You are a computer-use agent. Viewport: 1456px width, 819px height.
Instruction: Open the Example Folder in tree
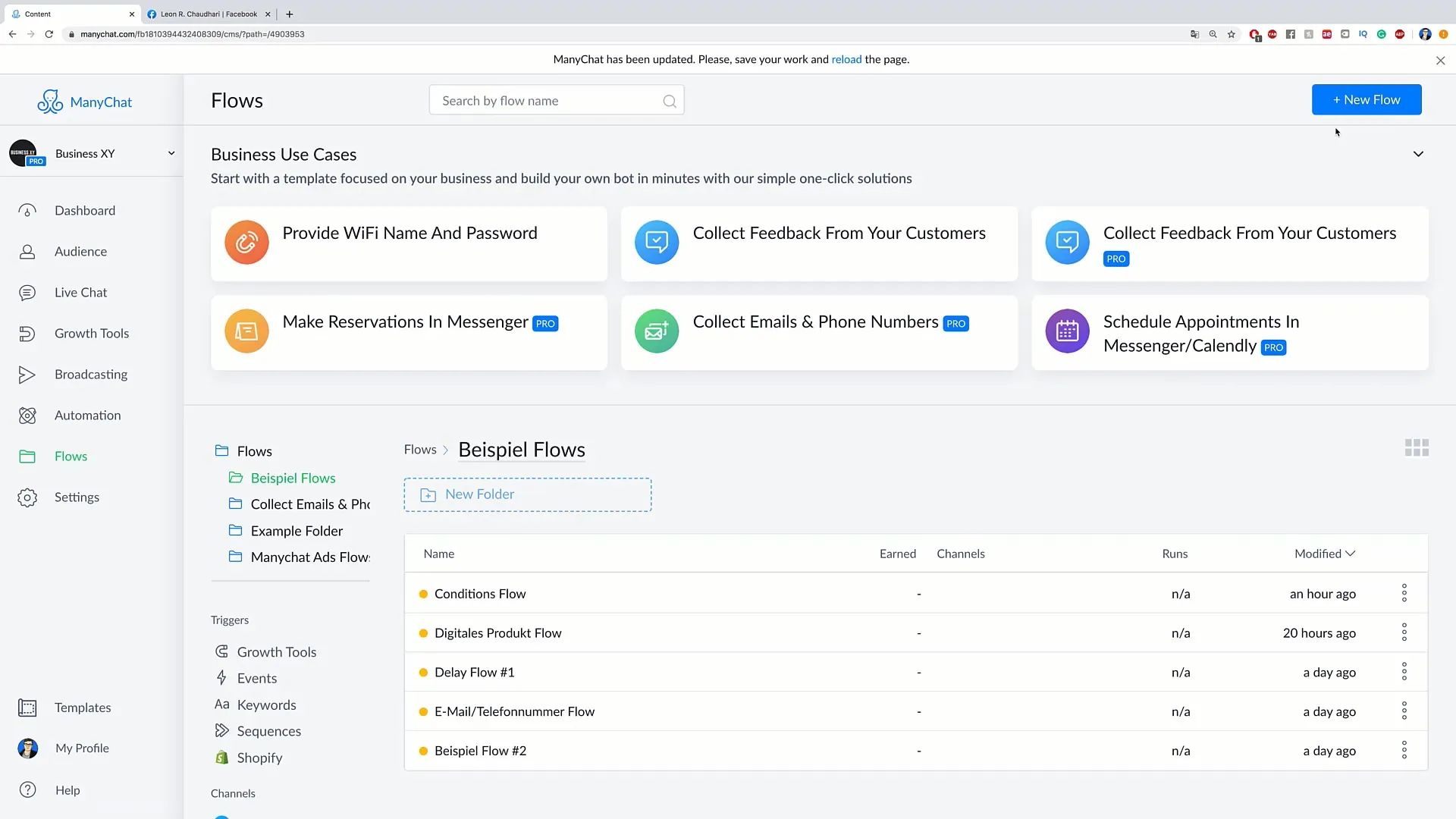tap(297, 531)
